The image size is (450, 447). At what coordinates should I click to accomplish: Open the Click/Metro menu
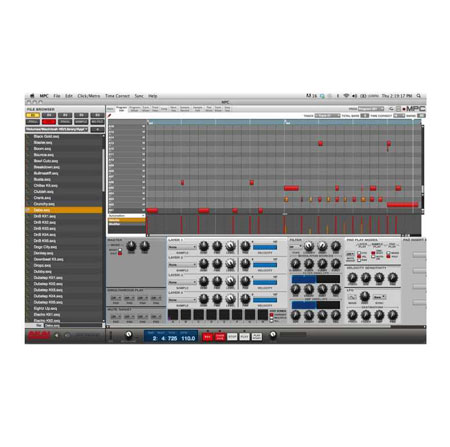[x=89, y=96]
